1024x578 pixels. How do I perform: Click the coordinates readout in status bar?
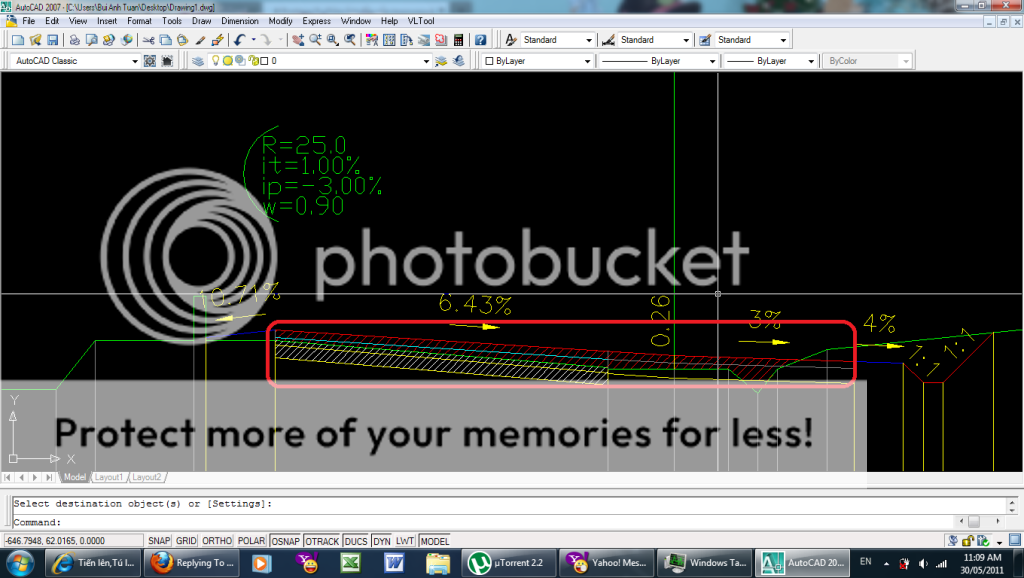coord(73,541)
